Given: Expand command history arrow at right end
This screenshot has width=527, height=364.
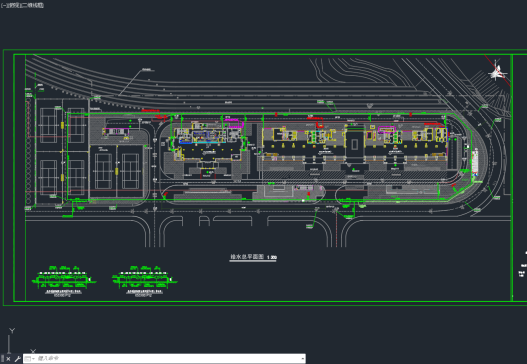Looking at the screenshot, I should pyautogui.click(x=302, y=359).
